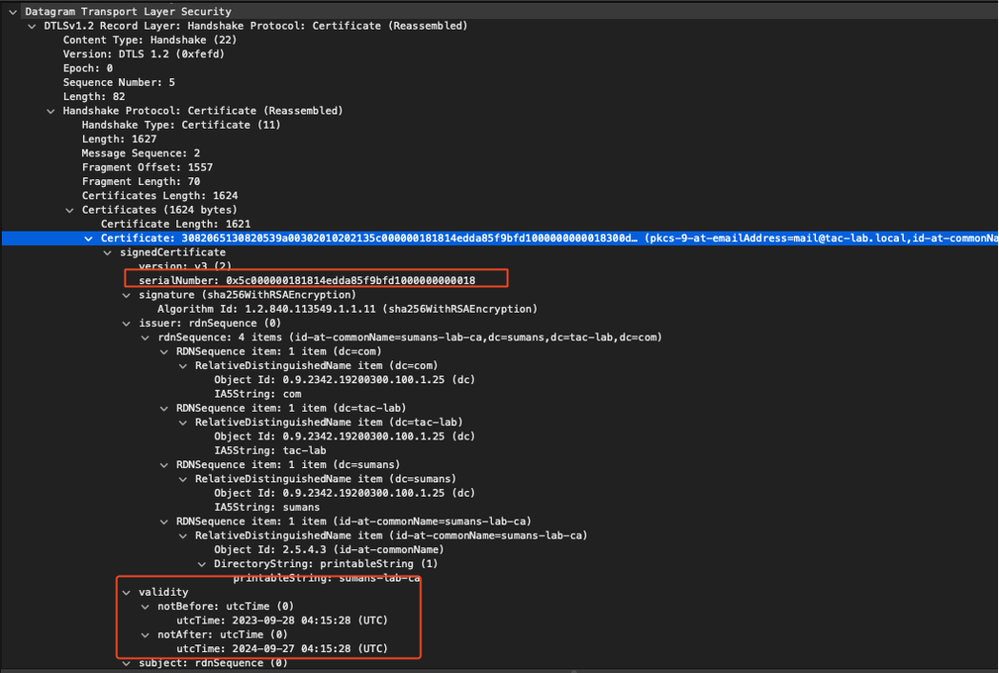Collapse the RDNSequence item for dc=com

click(163, 351)
